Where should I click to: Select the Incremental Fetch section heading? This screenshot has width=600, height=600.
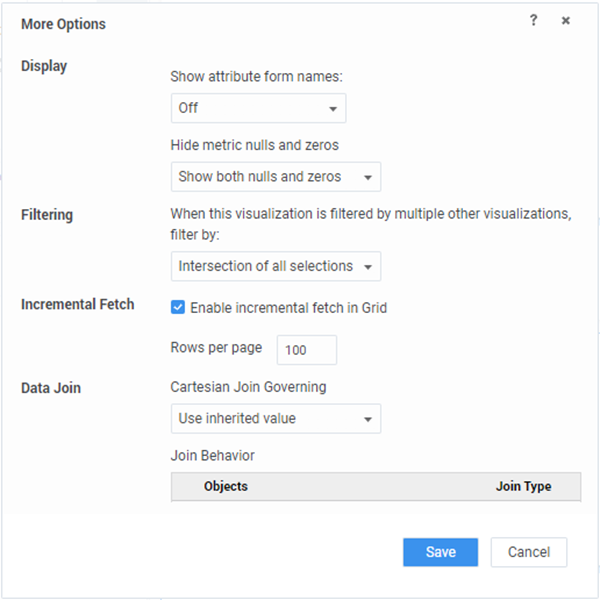[x=77, y=304]
